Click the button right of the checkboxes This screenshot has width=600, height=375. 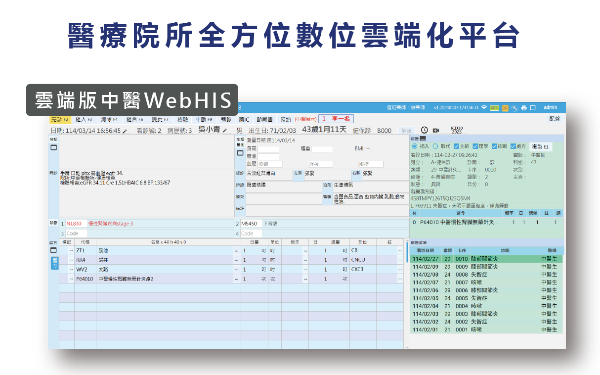point(540,147)
